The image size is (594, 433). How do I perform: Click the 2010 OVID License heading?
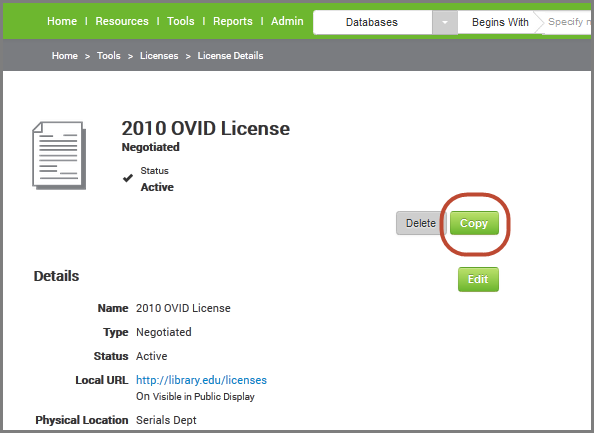click(206, 128)
